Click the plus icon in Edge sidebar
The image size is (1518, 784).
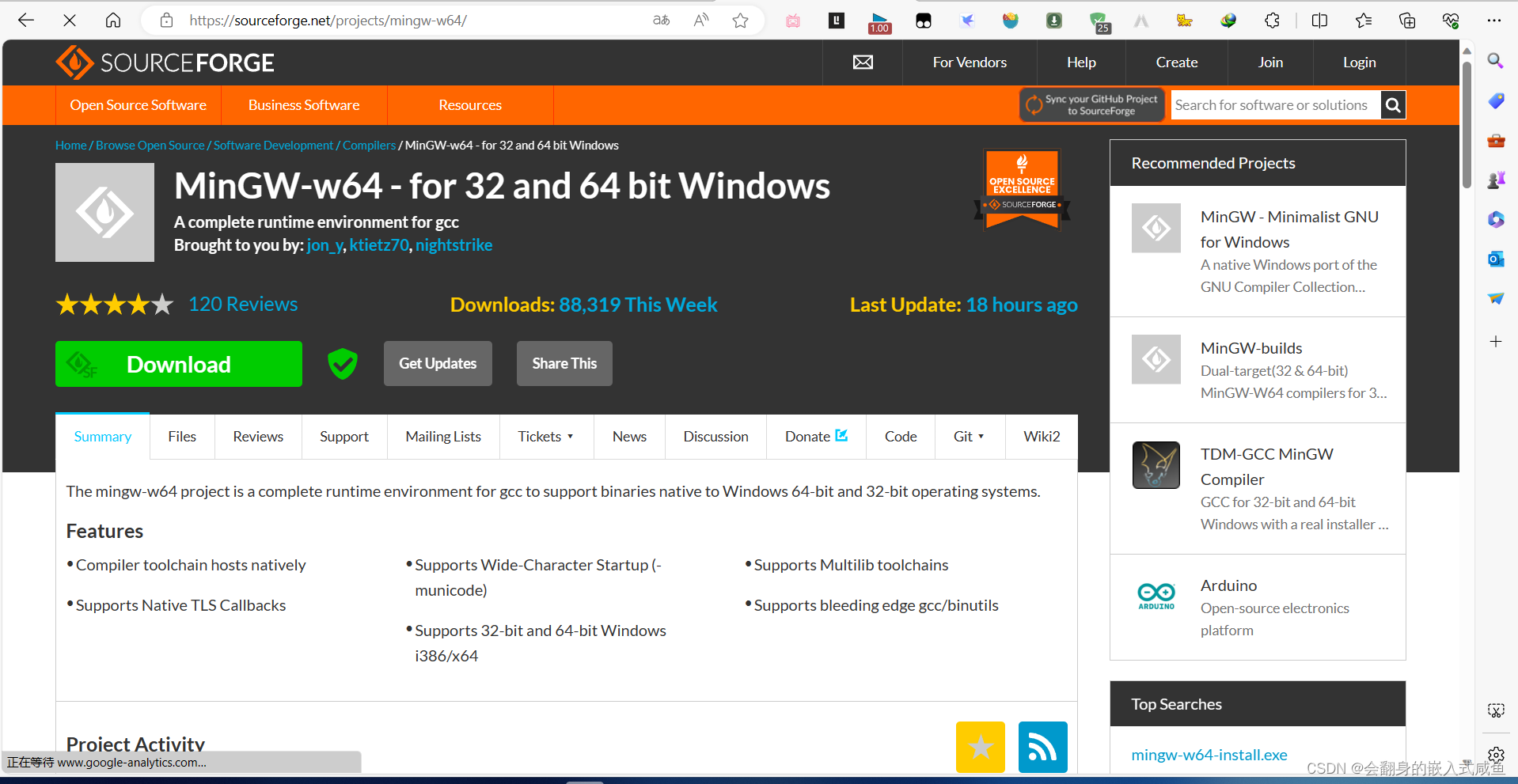coord(1495,342)
